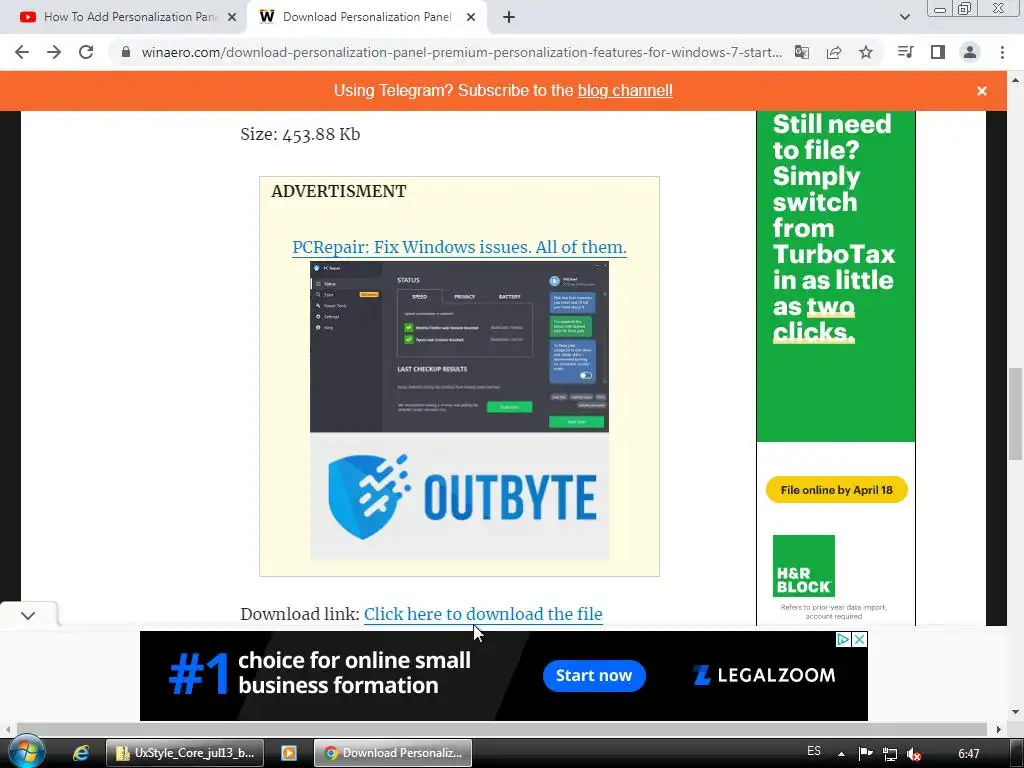1024x768 pixels.
Task: Close the YouTube tab
Action: (x=232, y=17)
